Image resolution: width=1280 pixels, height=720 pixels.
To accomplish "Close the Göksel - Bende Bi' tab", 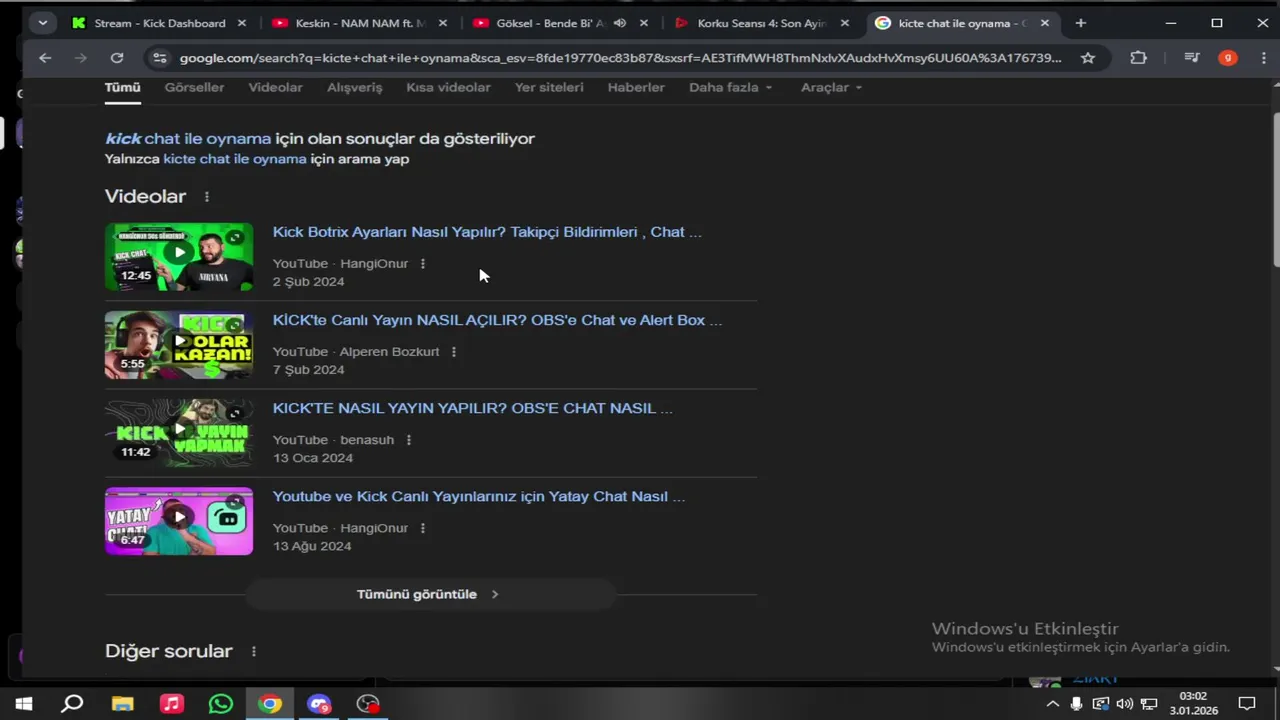I will pyautogui.click(x=644, y=23).
